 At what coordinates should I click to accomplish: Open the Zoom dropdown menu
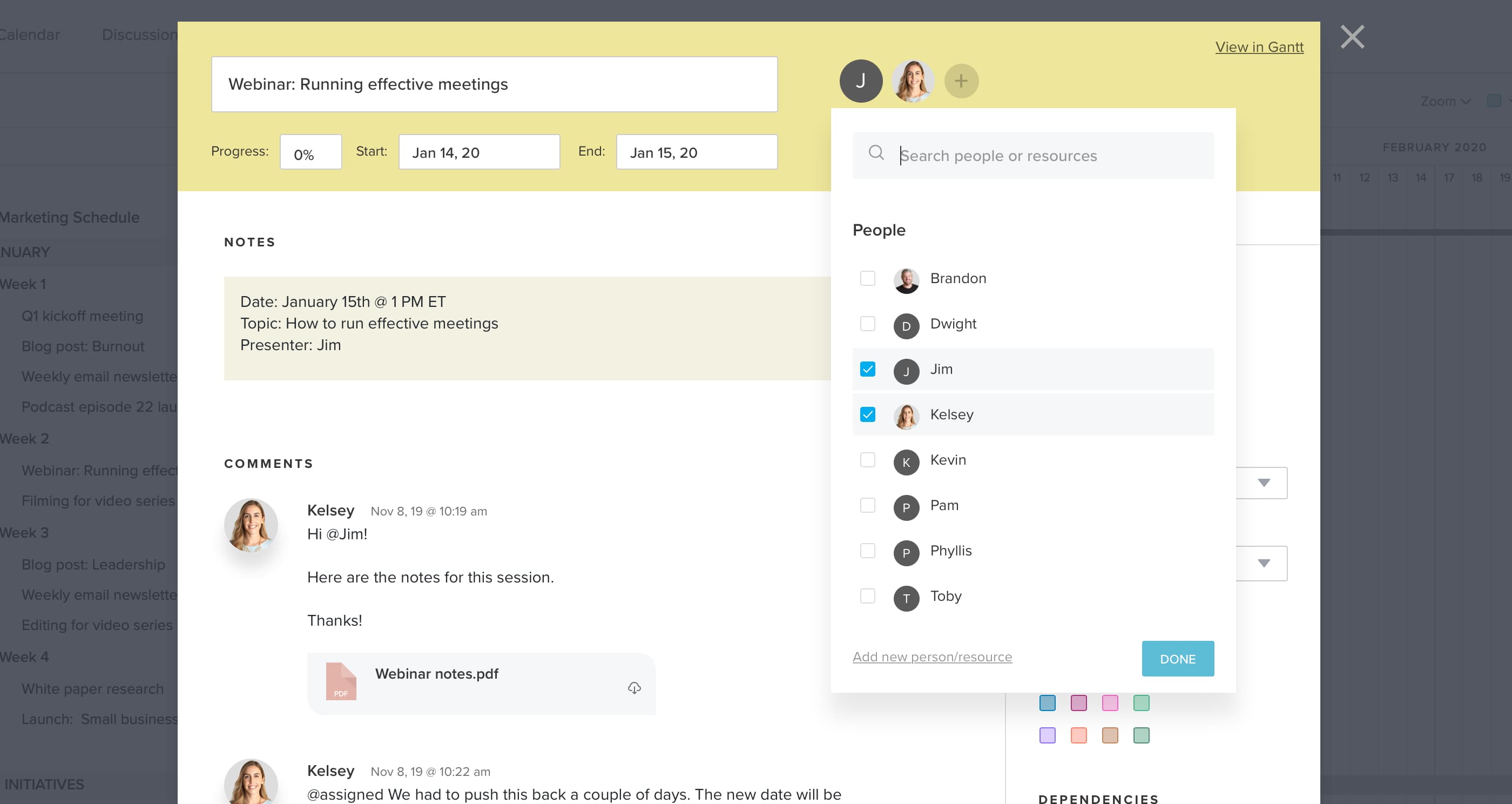click(1444, 102)
